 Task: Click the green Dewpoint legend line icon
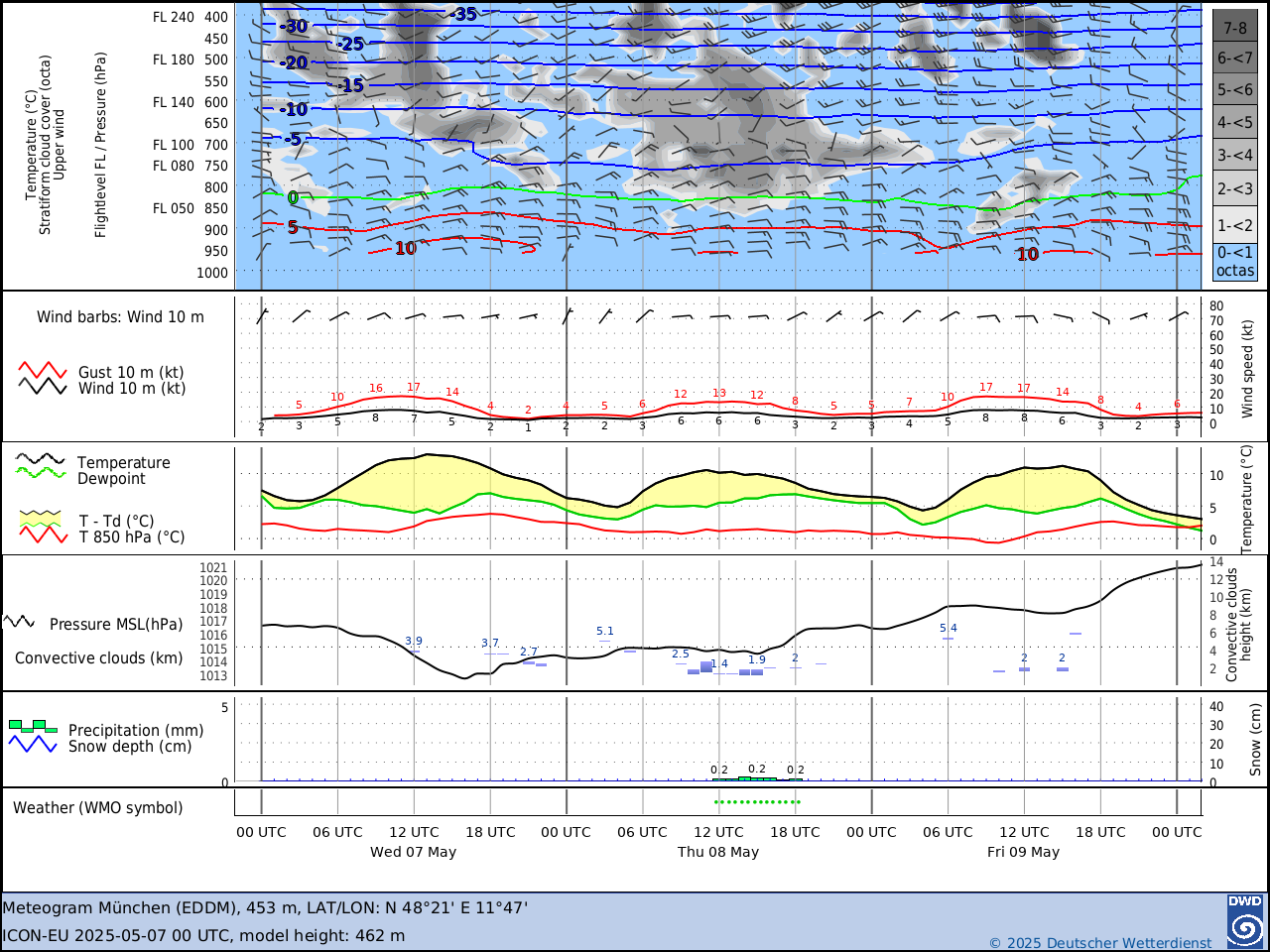[x=40, y=473]
